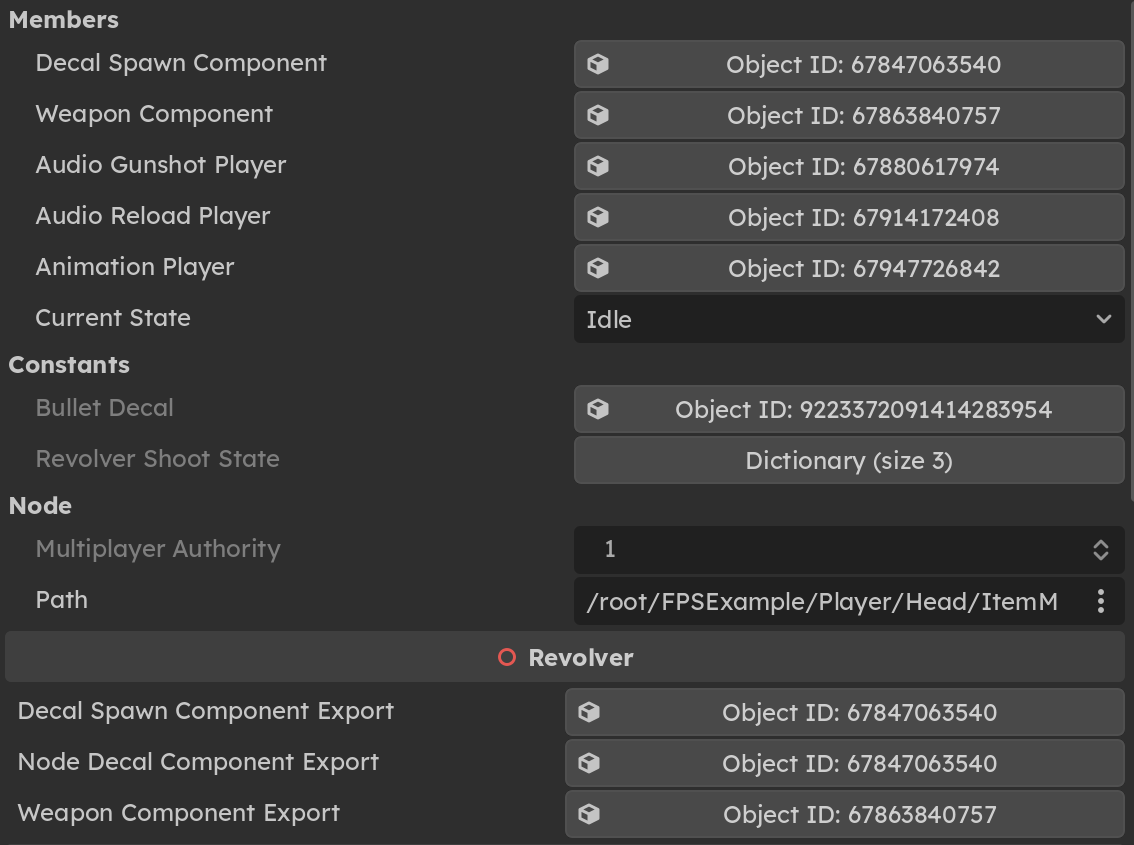Click the object icon beside Decal Spawn Component
The height and width of the screenshot is (845, 1134).
[597, 64]
